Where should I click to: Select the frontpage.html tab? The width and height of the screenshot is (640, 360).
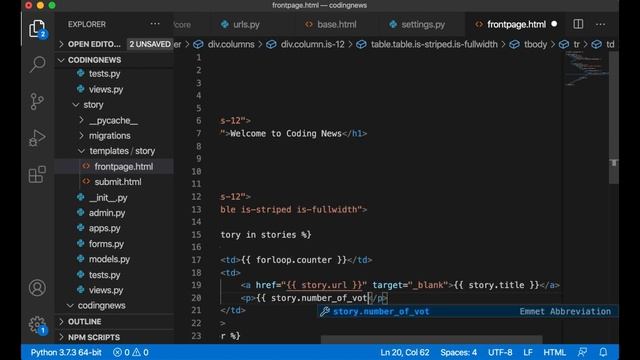tap(517, 24)
